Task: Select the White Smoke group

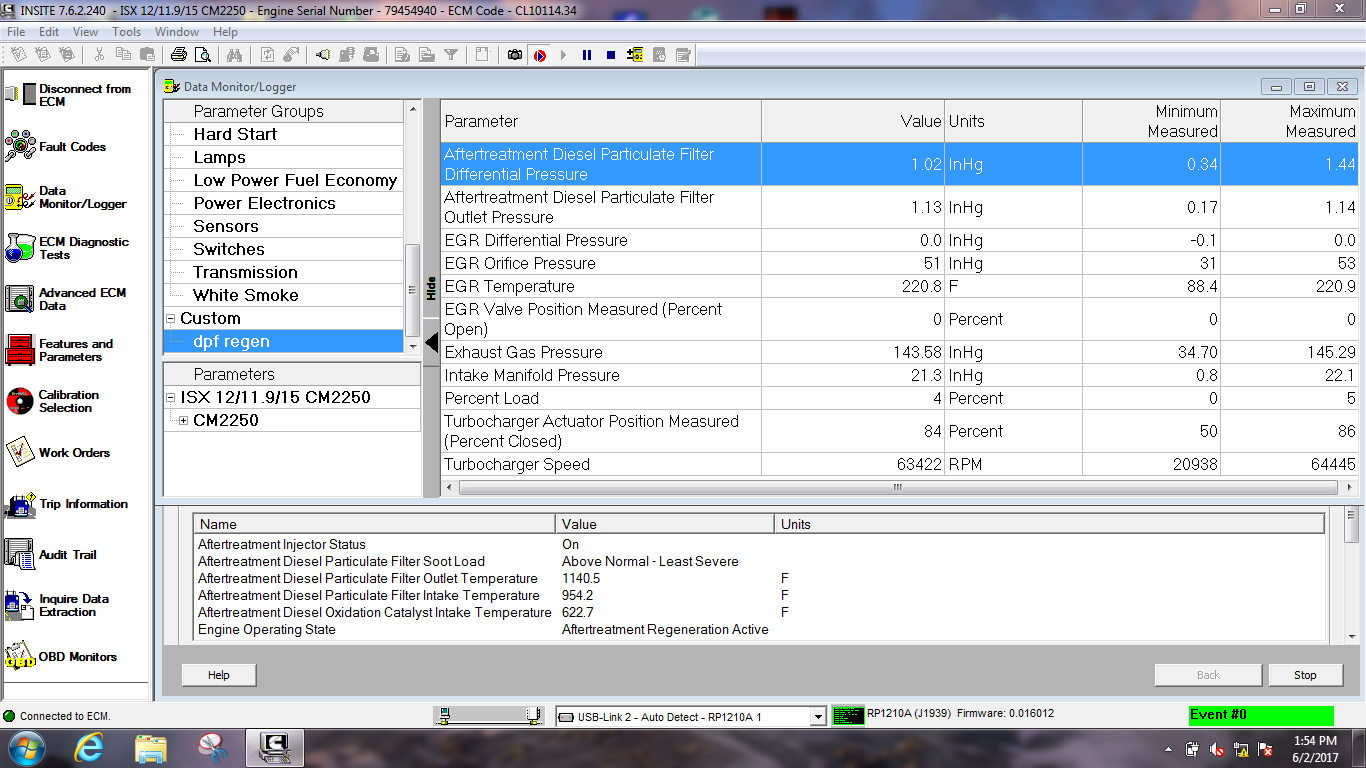Action: pyautogui.click(x=246, y=295)
